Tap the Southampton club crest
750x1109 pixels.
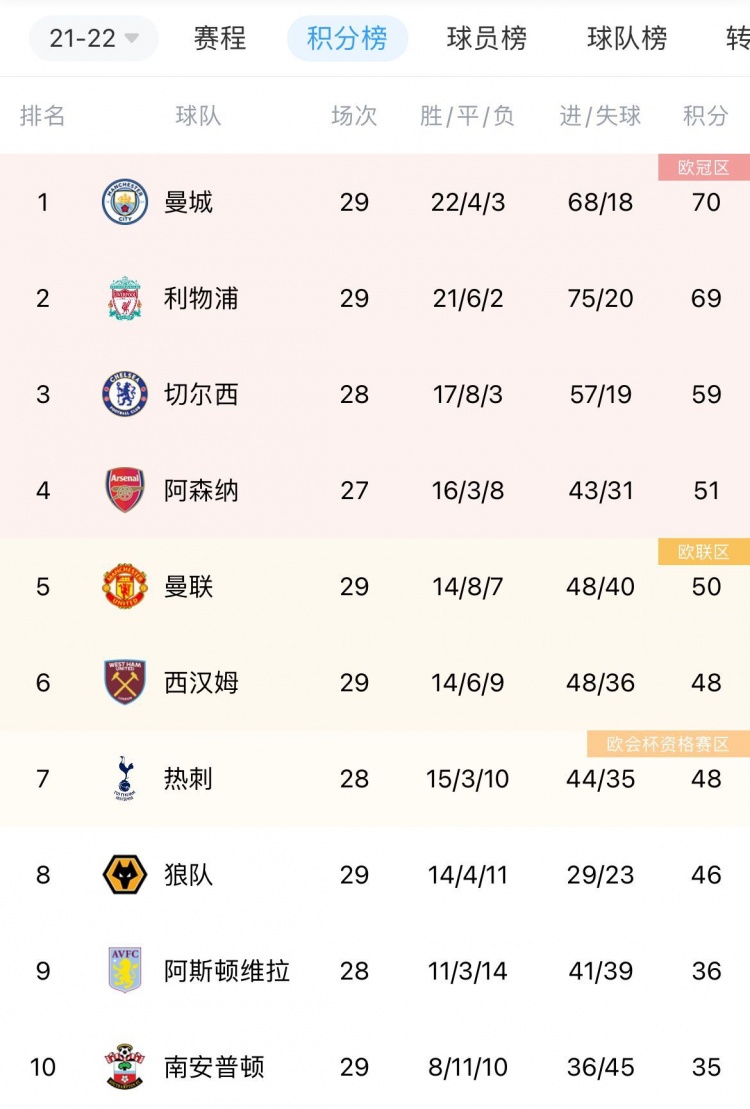click(x=125, y=1067)
